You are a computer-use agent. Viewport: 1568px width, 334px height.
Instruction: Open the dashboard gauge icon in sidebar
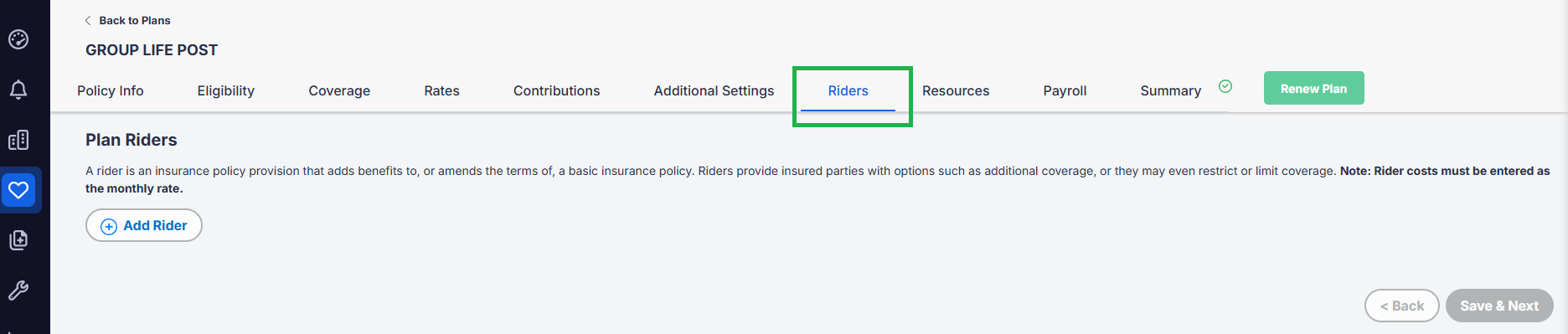[18, 39]
